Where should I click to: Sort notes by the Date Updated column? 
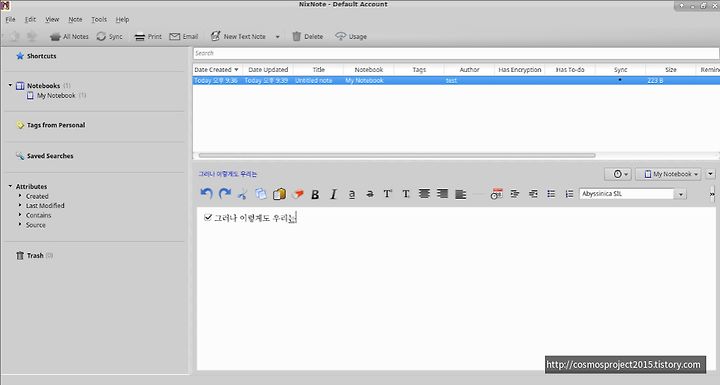click(x=268, y=70)
